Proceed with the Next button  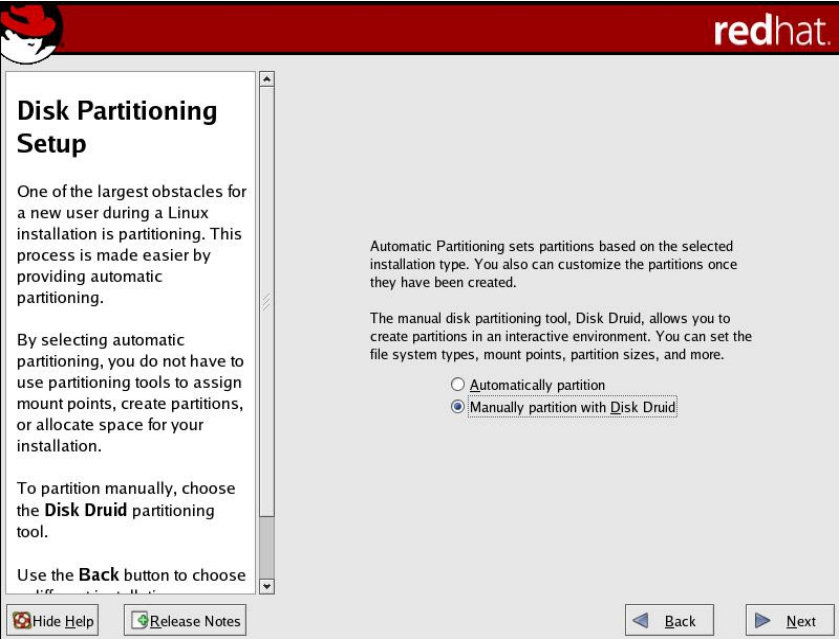tap(790, 621)
